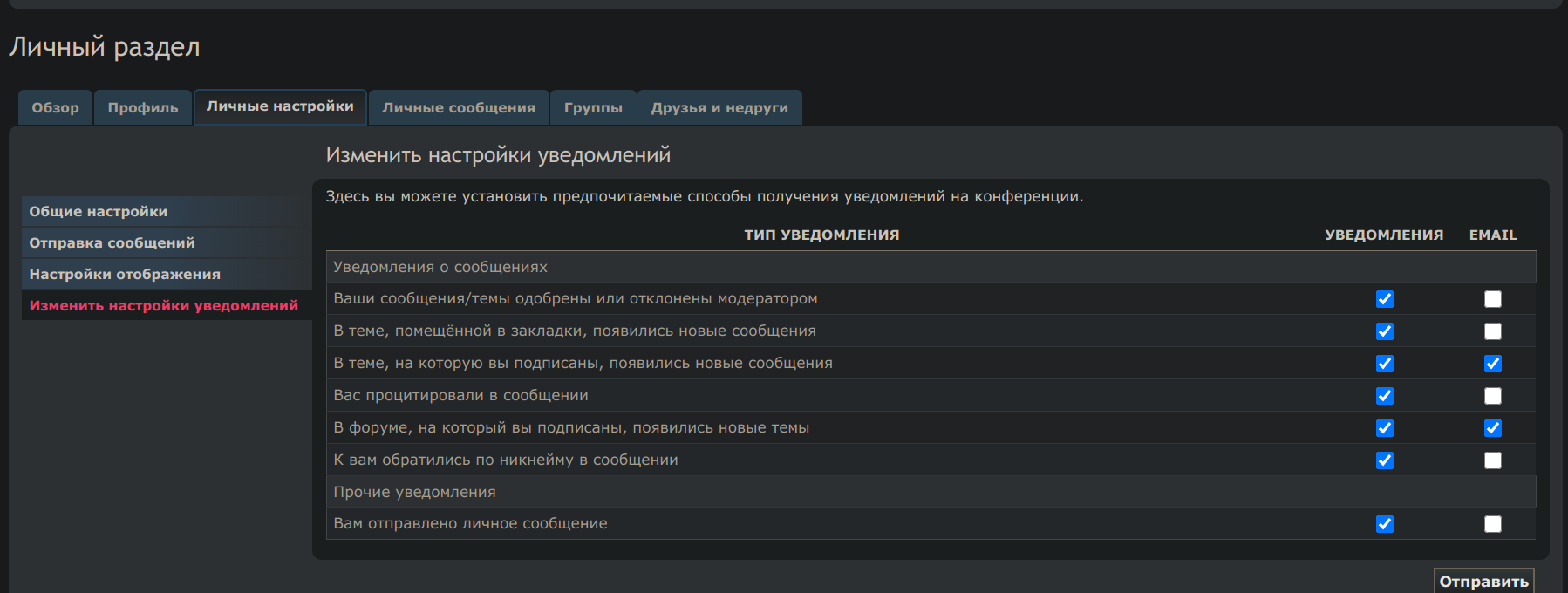Enable email when you are quoted
Viewport: 1568px width, 593px height.
pos(1493,396)
